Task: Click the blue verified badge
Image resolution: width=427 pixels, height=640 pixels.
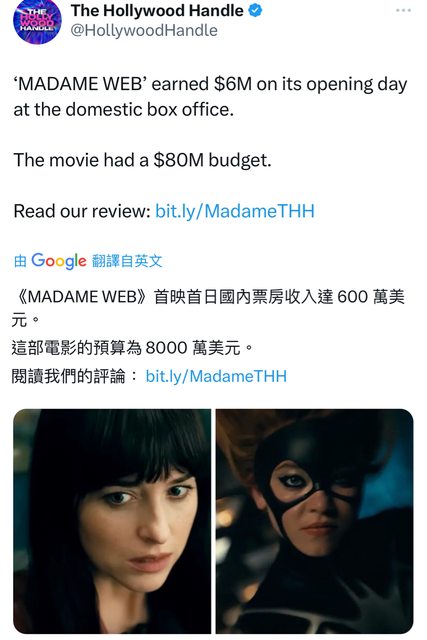Action: (x=256, y=11)
